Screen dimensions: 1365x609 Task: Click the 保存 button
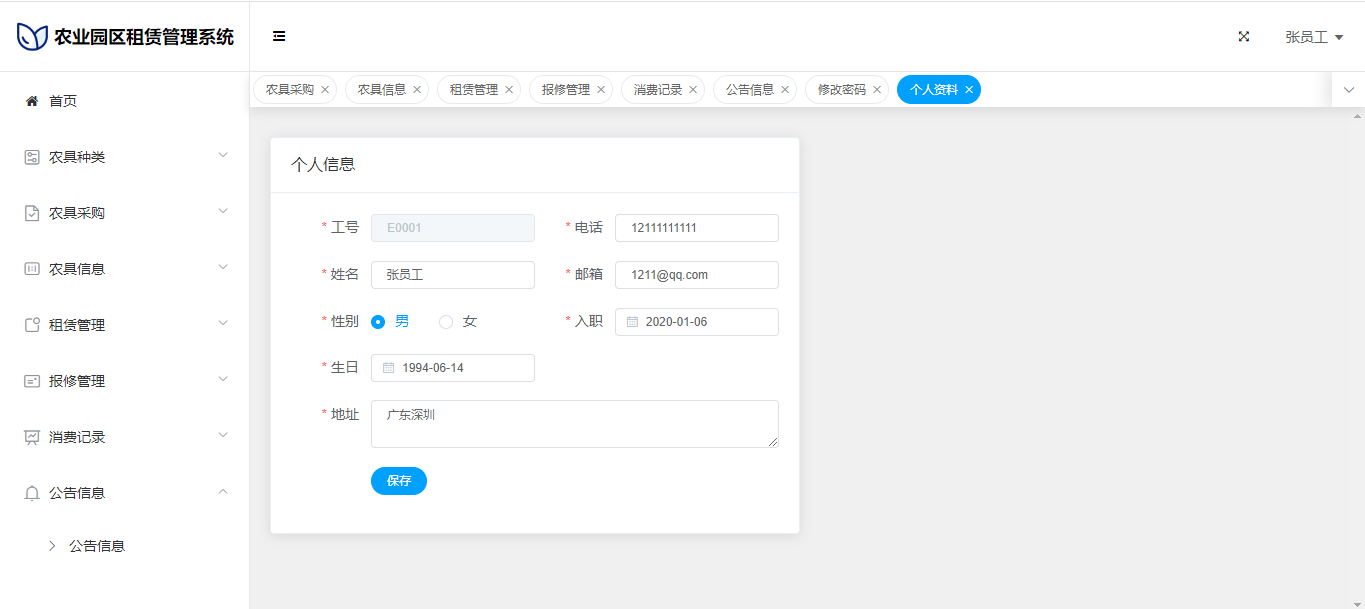tap(398, 481)
